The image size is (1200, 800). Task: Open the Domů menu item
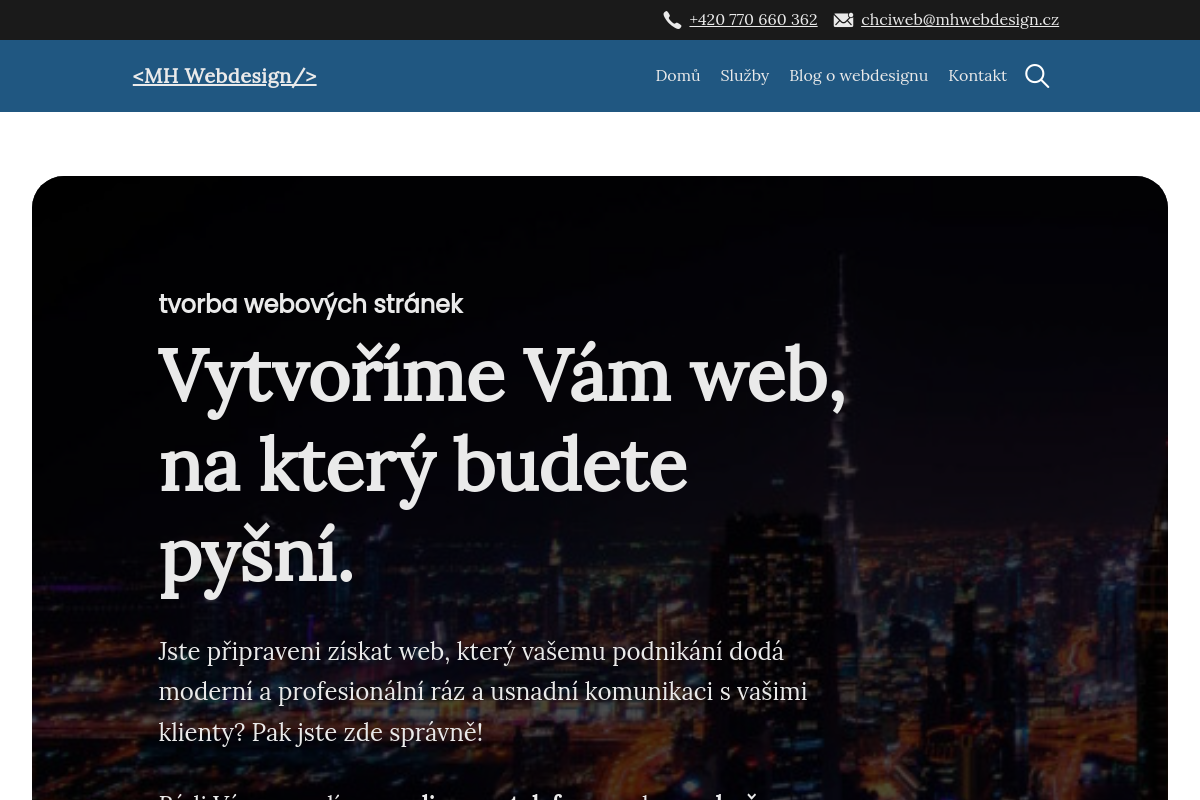point(677,75)
